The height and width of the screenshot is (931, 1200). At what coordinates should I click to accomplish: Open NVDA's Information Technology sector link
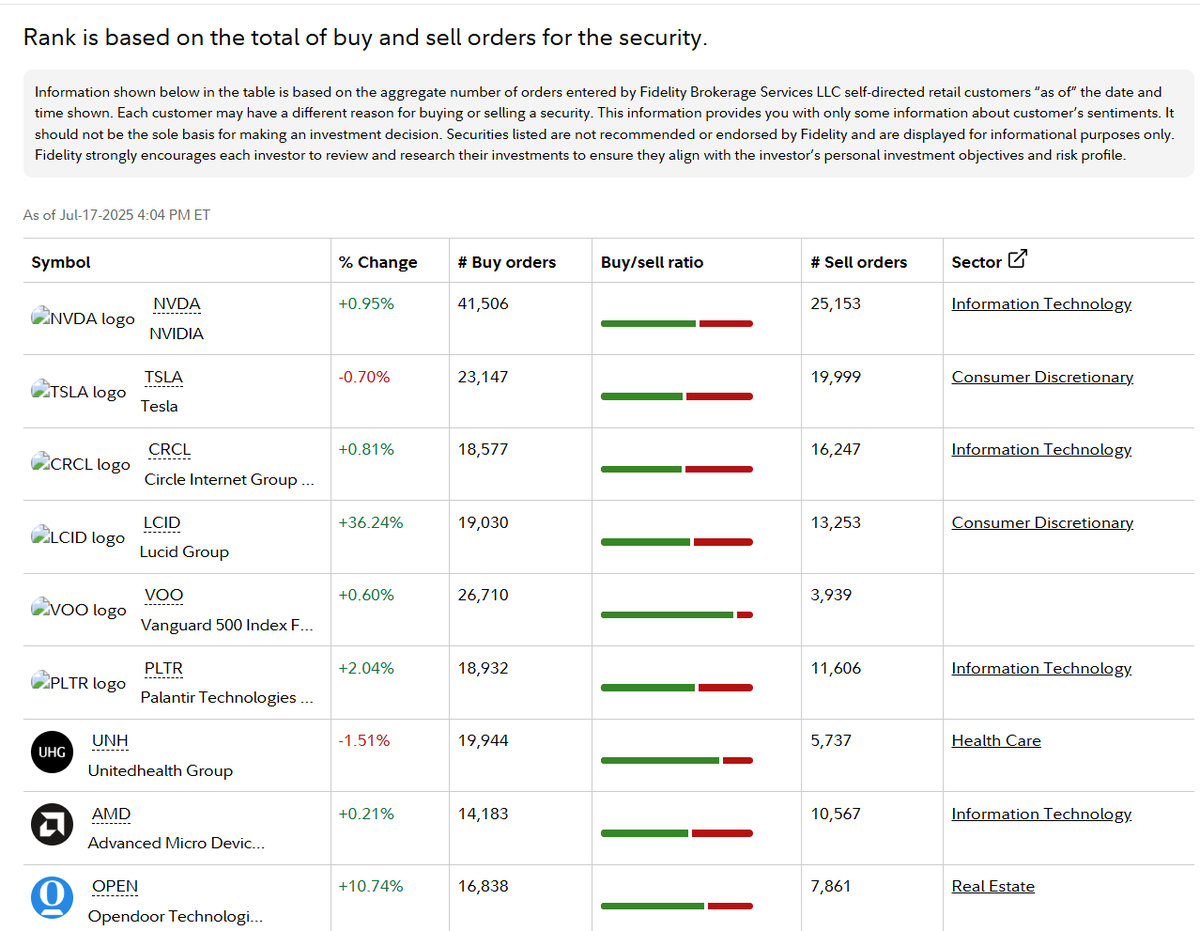pos(1041,304)
